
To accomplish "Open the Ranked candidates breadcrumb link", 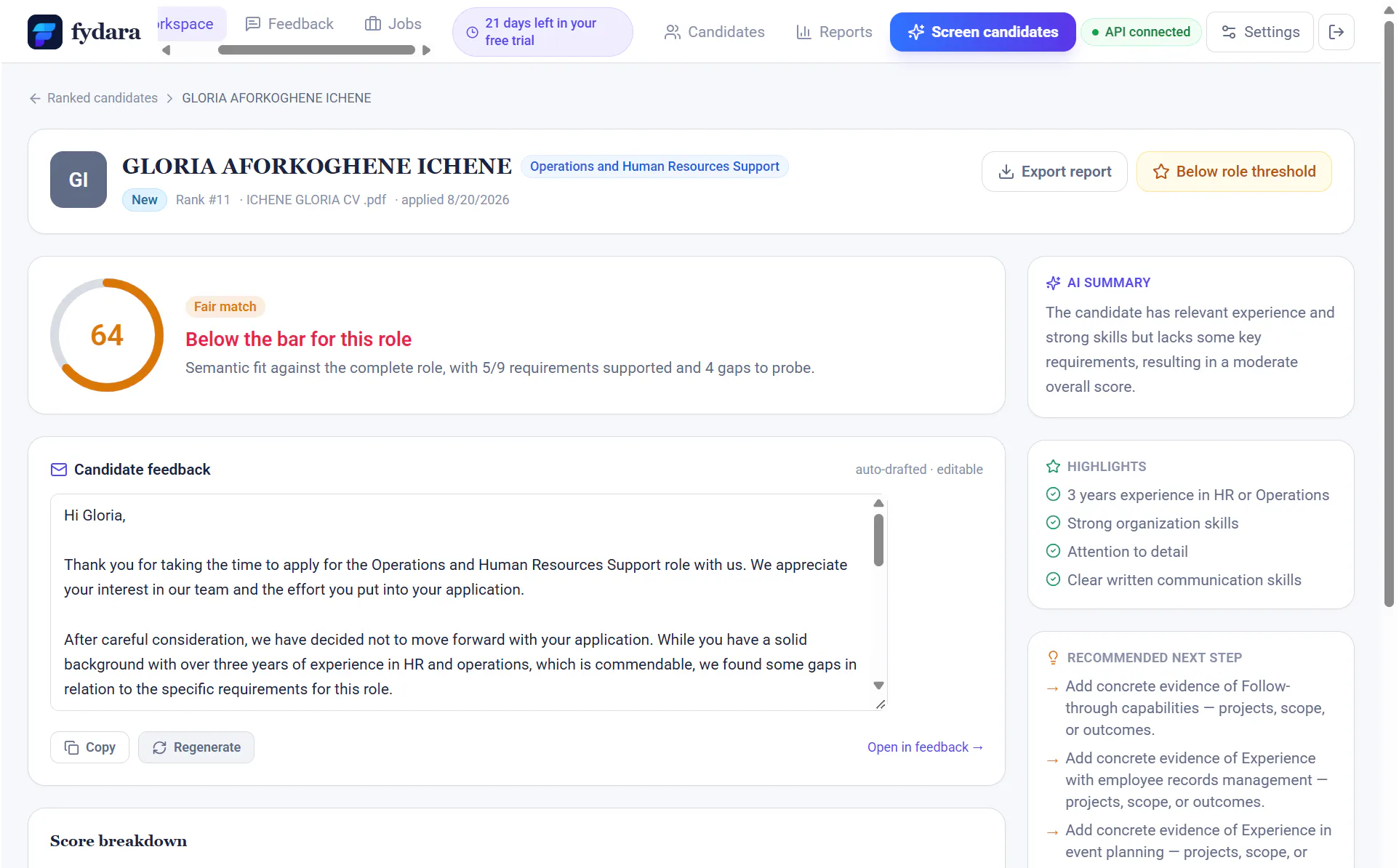I will (x=103, y=98).
